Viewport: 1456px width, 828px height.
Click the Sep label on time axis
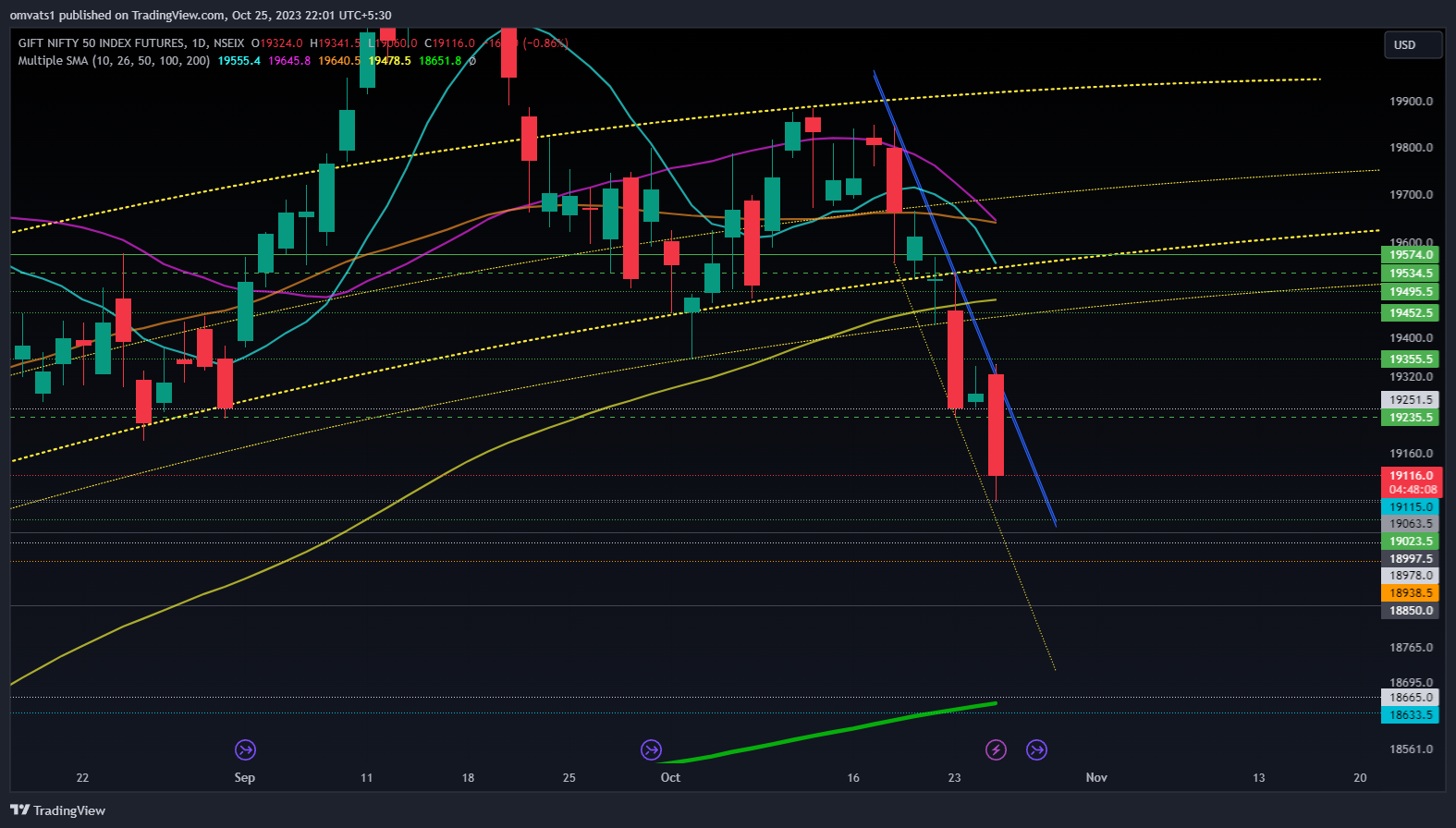point(245,777)
